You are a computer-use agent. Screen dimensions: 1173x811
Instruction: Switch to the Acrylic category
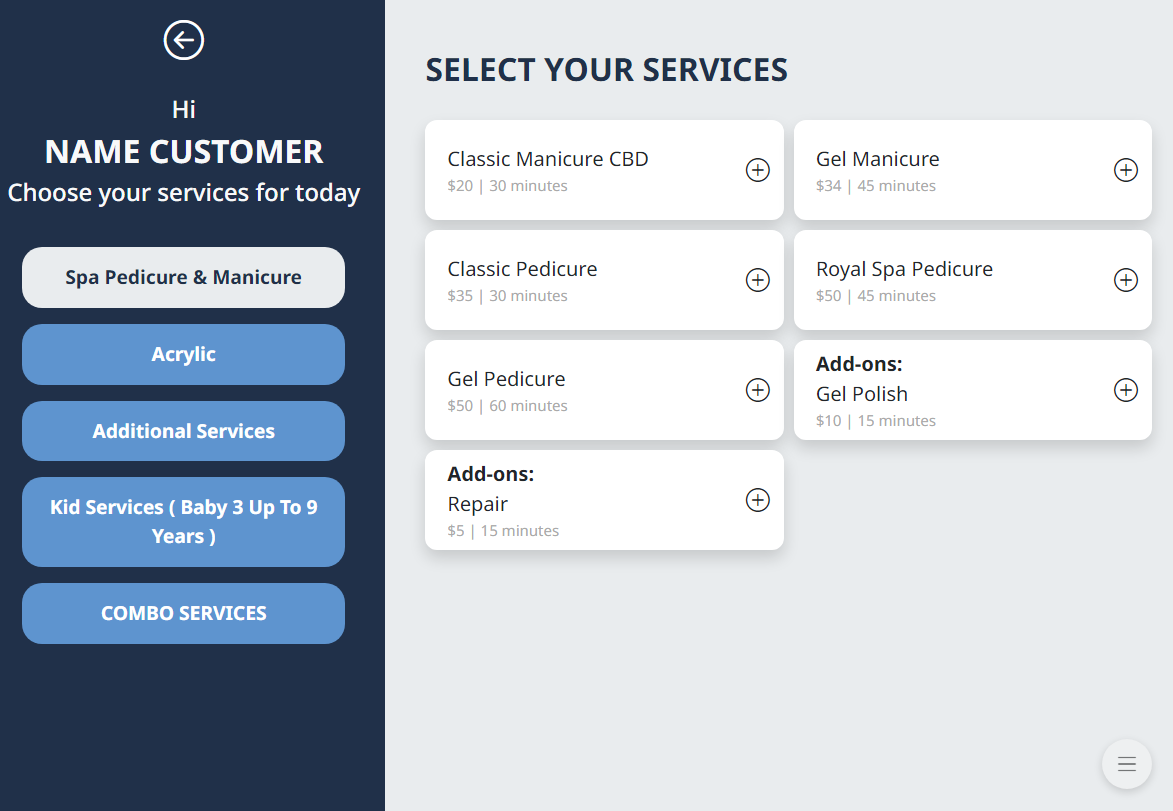[x=183, y=354]
